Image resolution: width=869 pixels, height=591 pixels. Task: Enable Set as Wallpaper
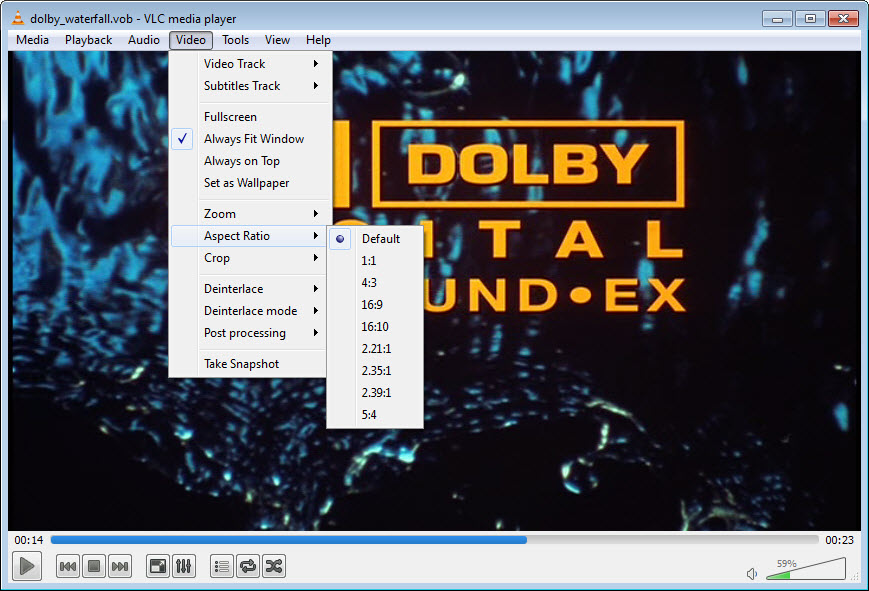(x=251, y=183)
